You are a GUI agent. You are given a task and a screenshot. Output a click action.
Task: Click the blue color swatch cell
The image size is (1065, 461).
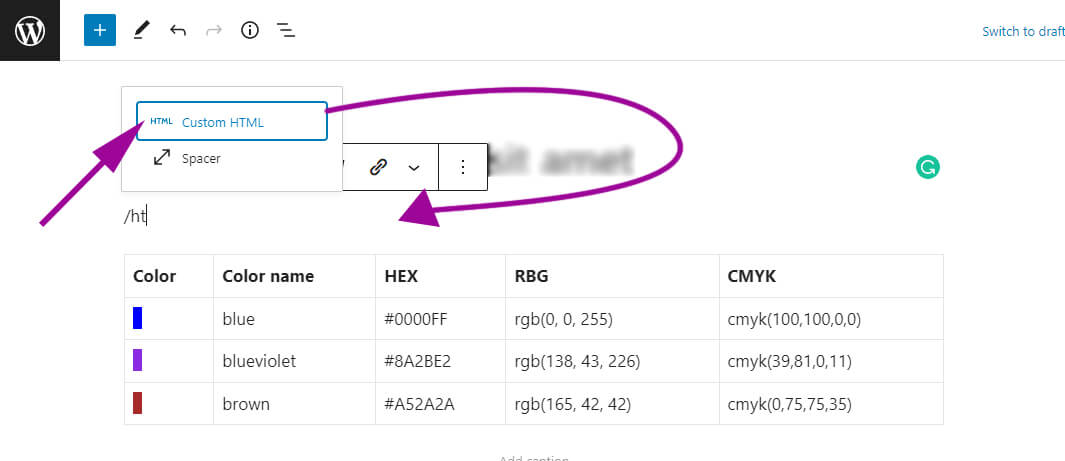pos(138,319)
